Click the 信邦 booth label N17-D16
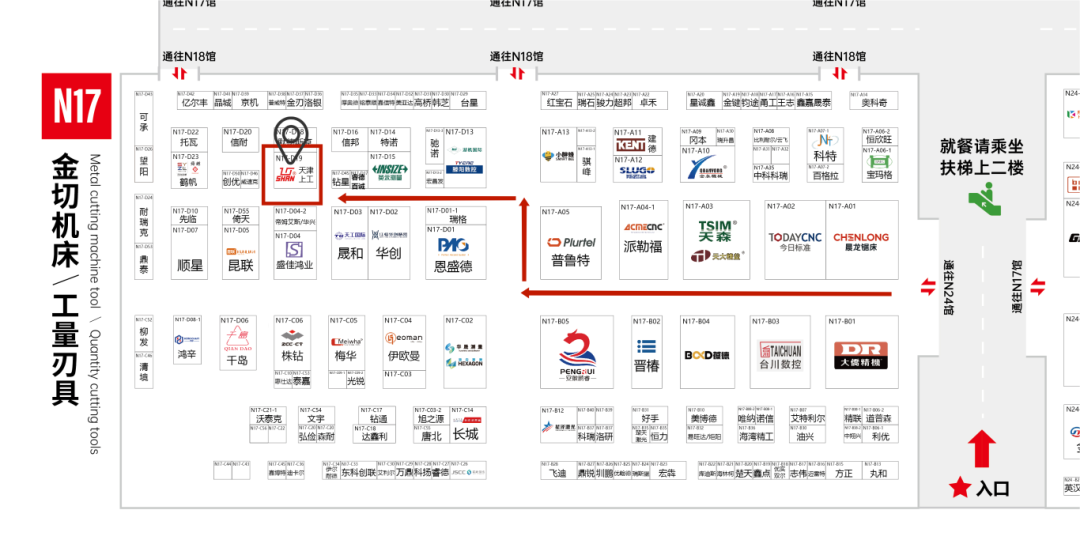Screen dimensions: 1080x559 (x=350, y=143)
